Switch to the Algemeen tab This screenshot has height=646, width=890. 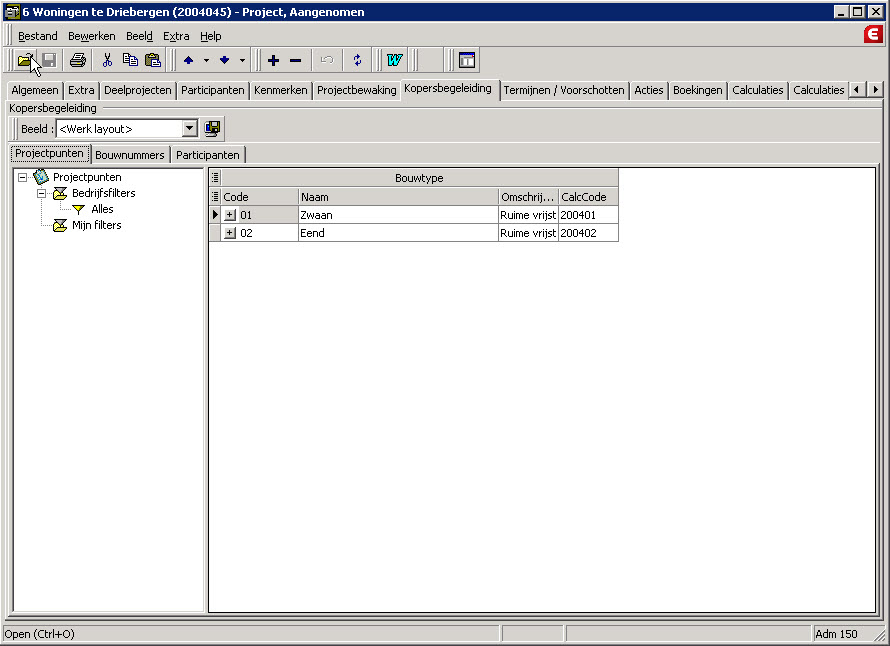click(35, 90)
